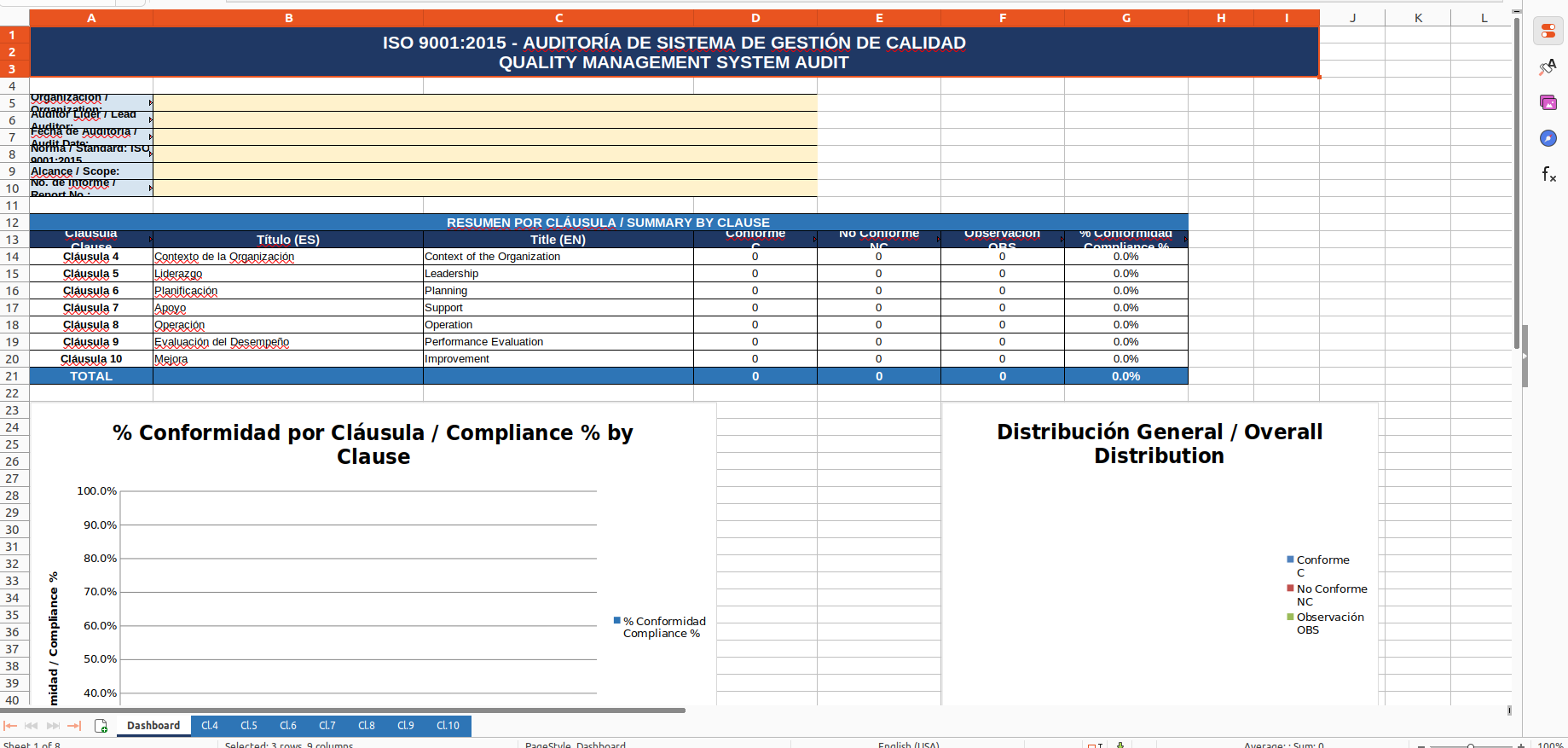Image resolution: width=1568 pixels, height=748 pixels.
Task: Open the Cl.4 sheet tab
Action: coord(210,726)
